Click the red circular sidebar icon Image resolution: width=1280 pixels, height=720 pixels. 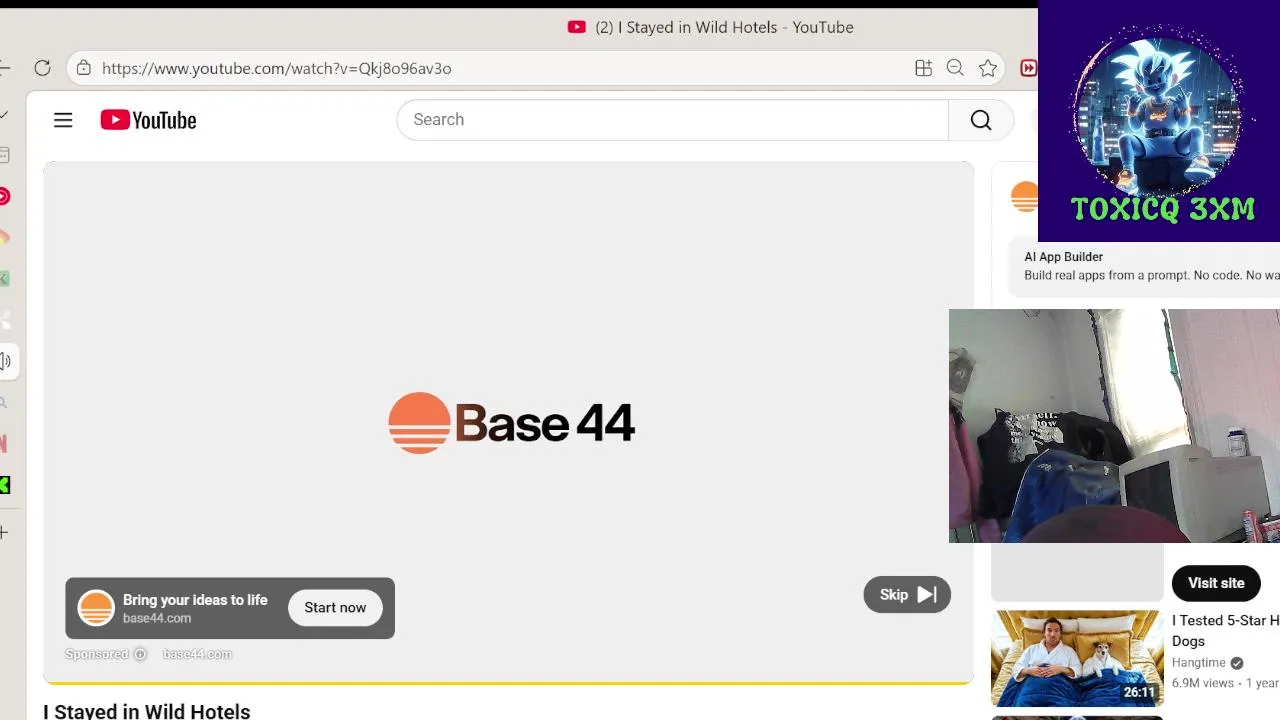tap(4, 196)
